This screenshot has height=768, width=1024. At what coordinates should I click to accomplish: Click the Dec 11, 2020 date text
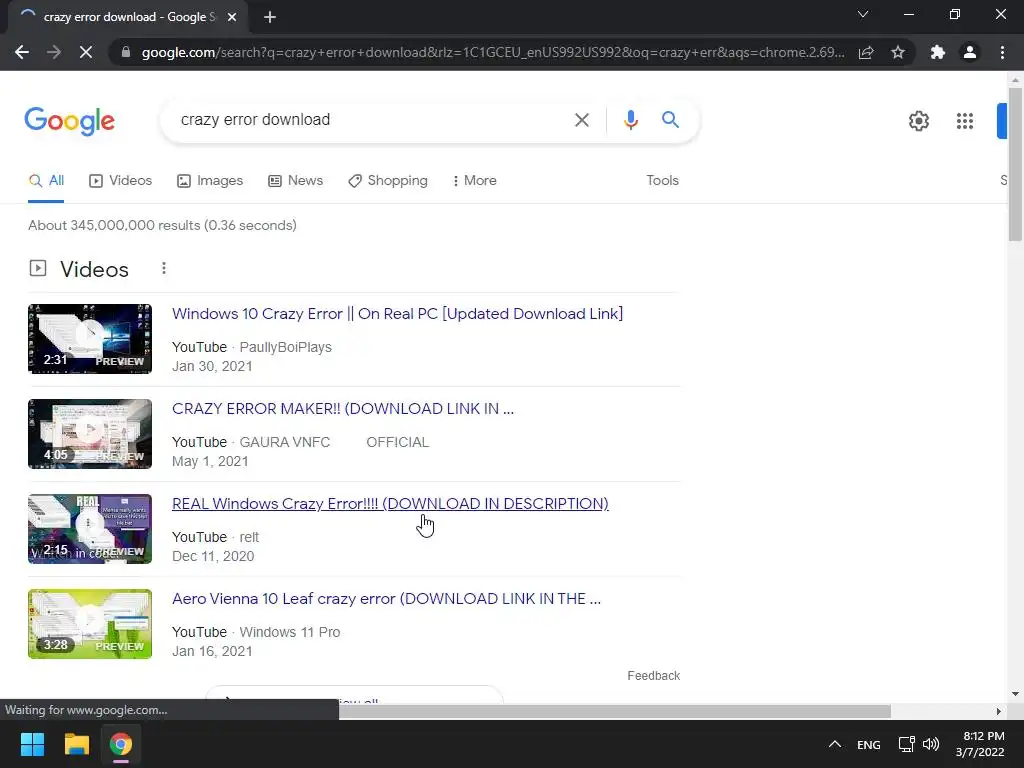click(213, 556)
